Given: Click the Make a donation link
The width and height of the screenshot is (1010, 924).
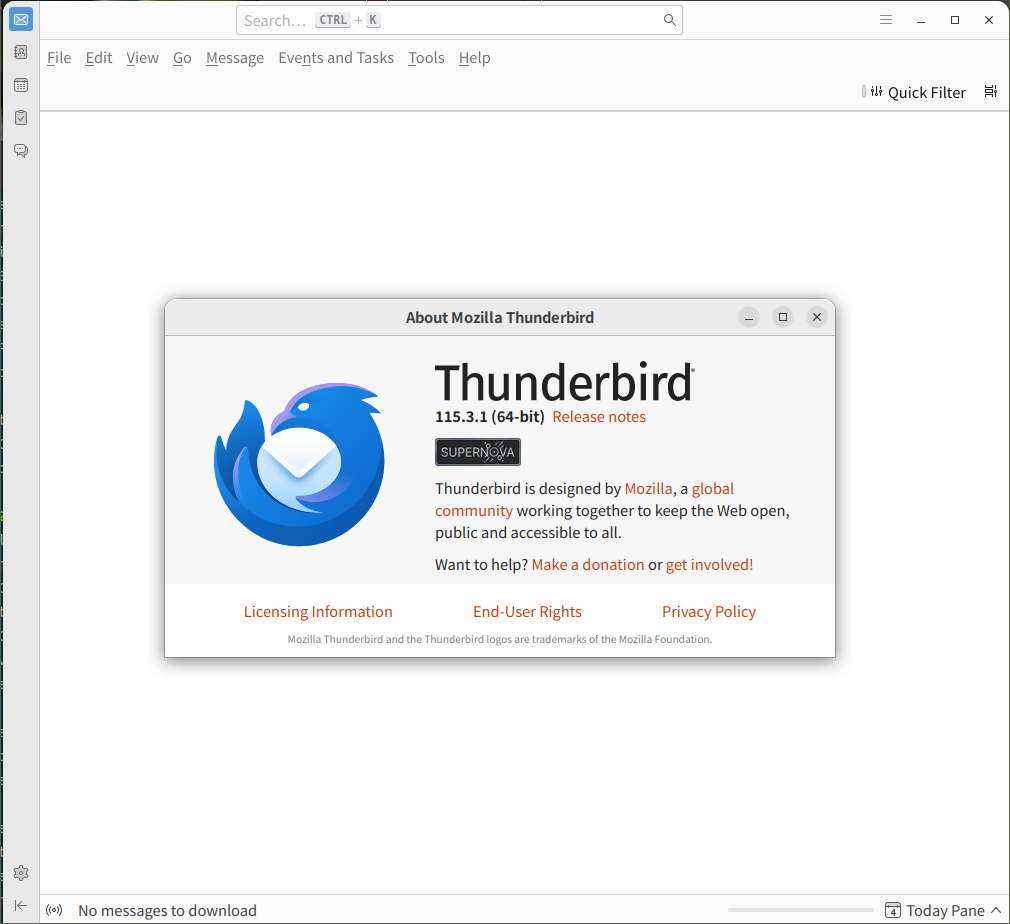Looking at the screenshot, I should (x=588, y=565).
